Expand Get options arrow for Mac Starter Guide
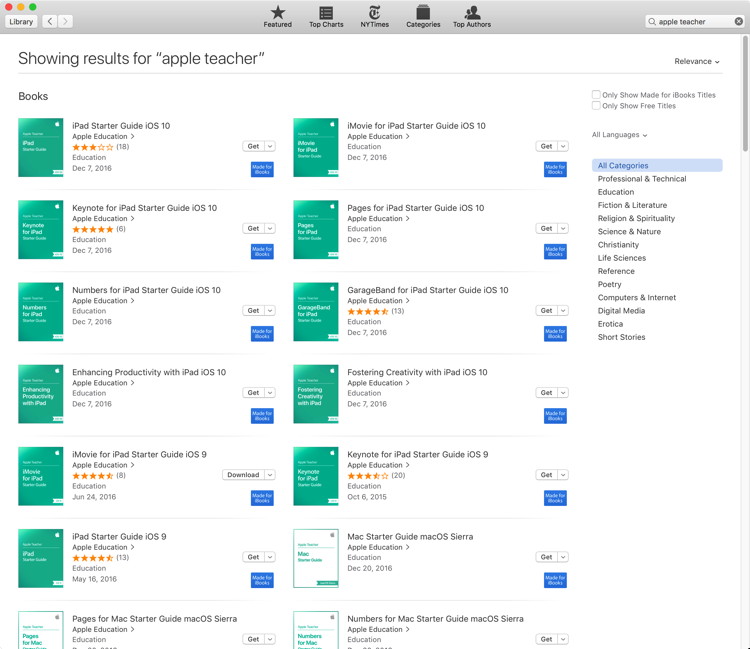 pyautogui.click(x=563, y=557)
